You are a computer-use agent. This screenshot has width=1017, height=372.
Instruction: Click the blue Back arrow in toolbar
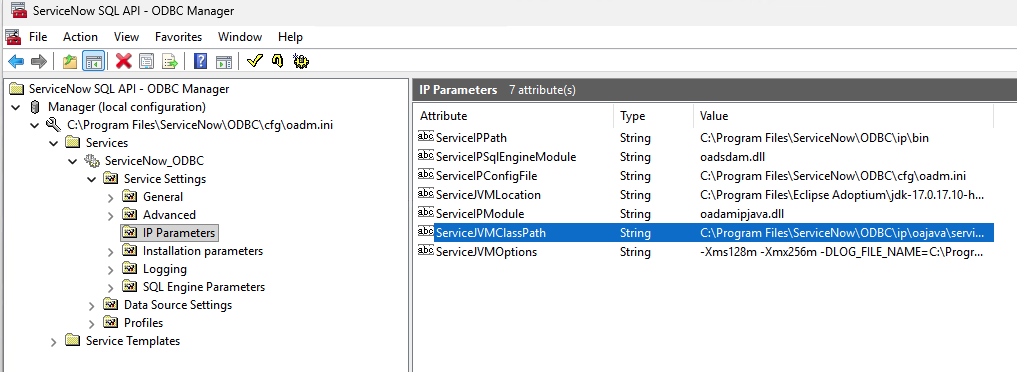point(16,62)
